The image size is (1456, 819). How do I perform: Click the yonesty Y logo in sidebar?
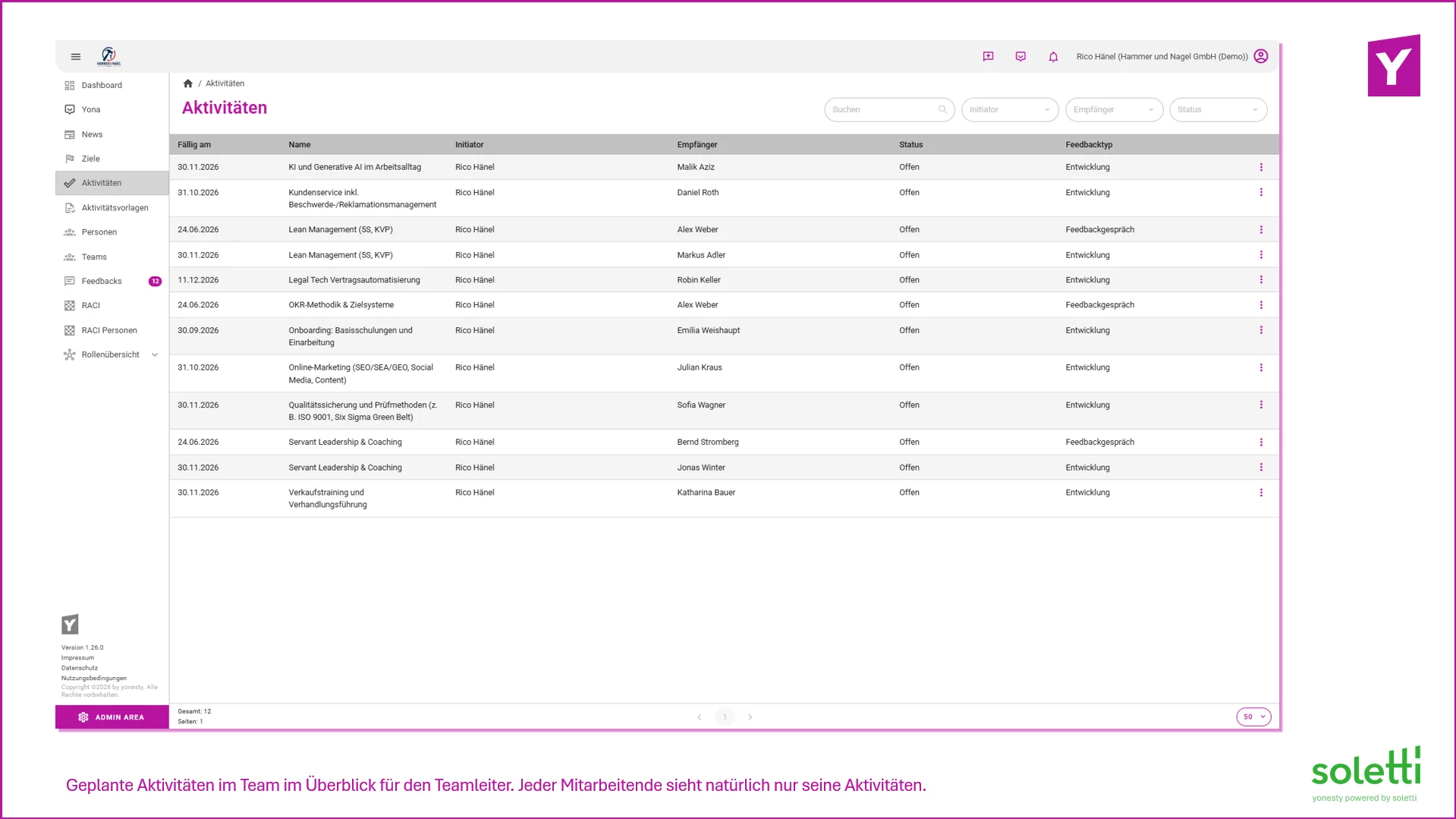pos(70,625)
